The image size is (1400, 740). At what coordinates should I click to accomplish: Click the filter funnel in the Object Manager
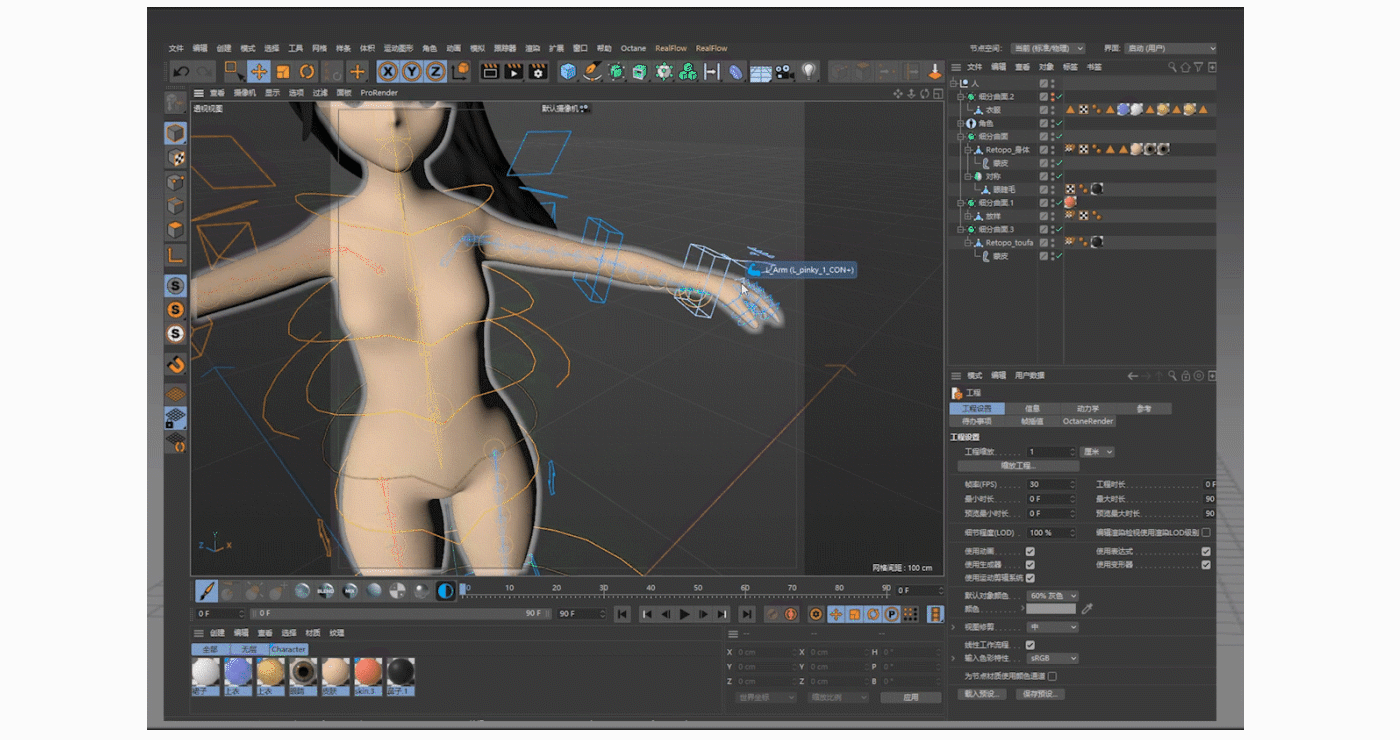click(1199, 67)
